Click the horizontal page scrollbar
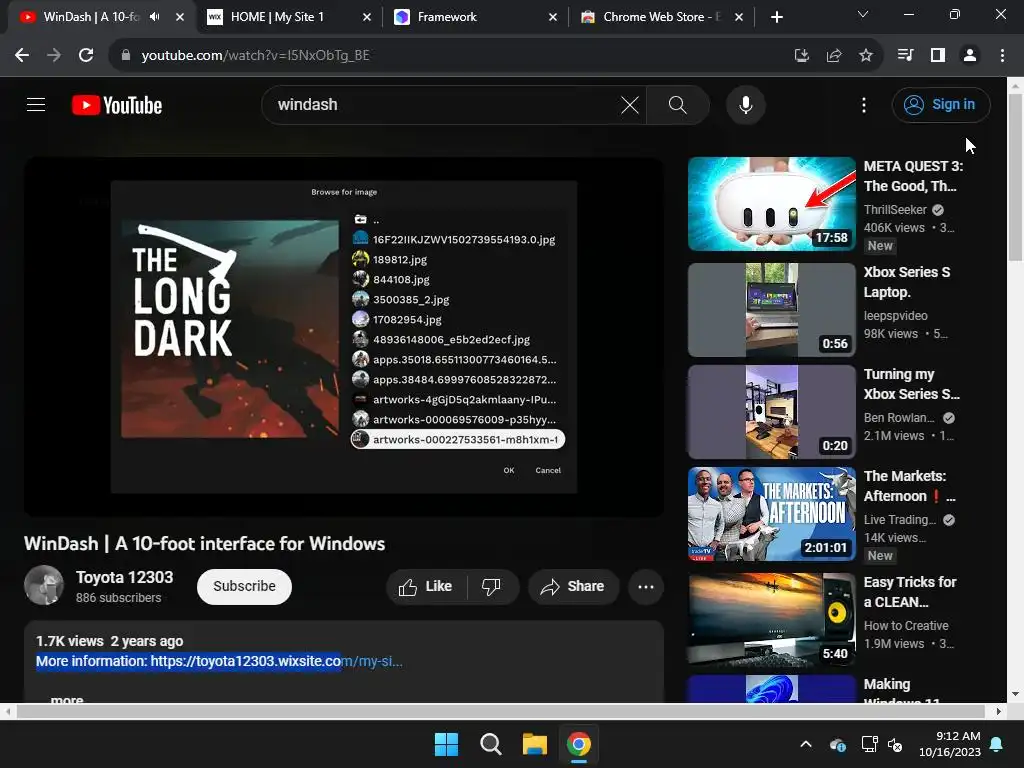Screen dimensions: 1024x768 pyautogui.click(x=501, y=711)
